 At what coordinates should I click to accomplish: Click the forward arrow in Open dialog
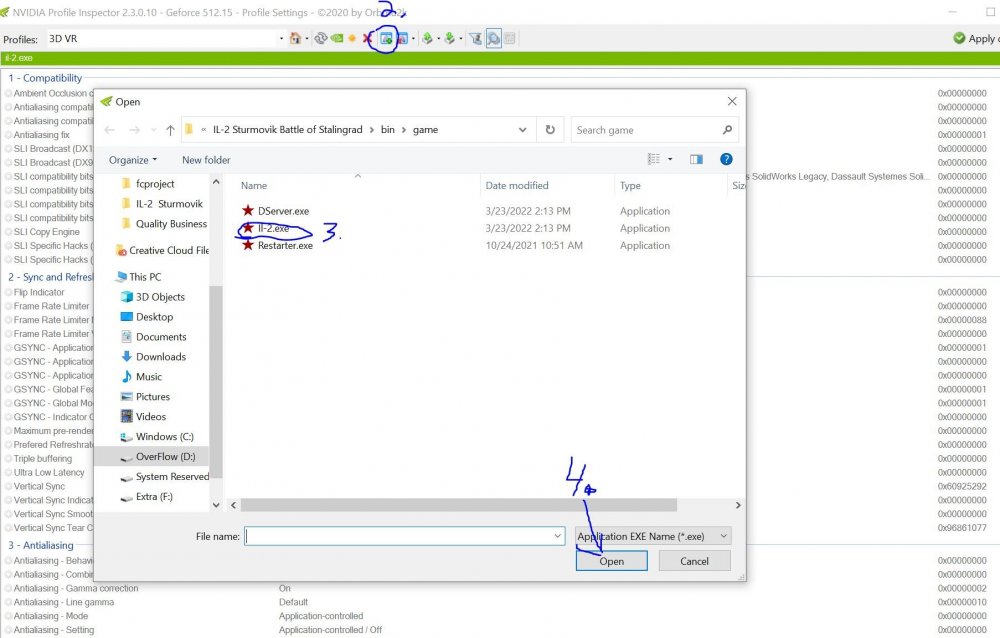(134, 130)
